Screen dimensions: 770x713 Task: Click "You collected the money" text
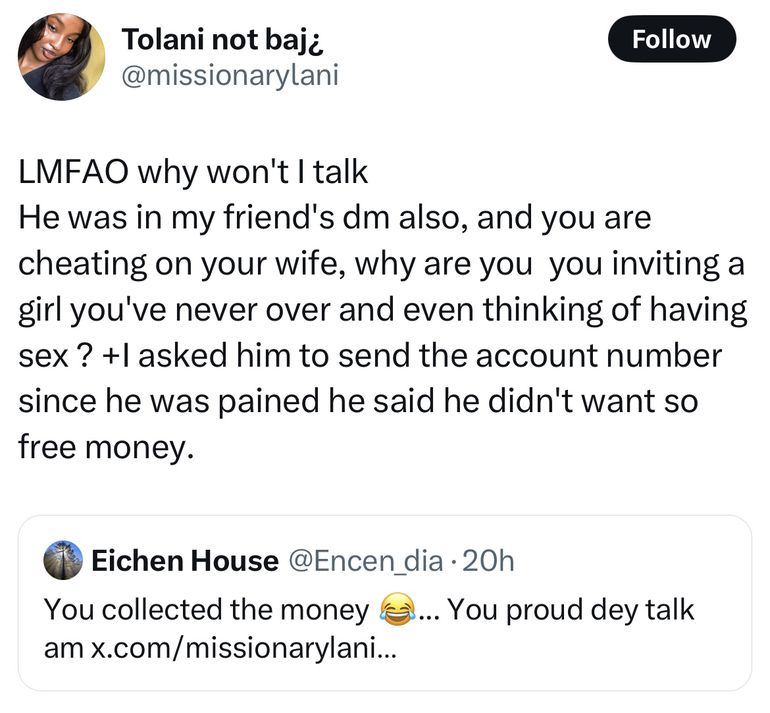click(x=206, y=609)
